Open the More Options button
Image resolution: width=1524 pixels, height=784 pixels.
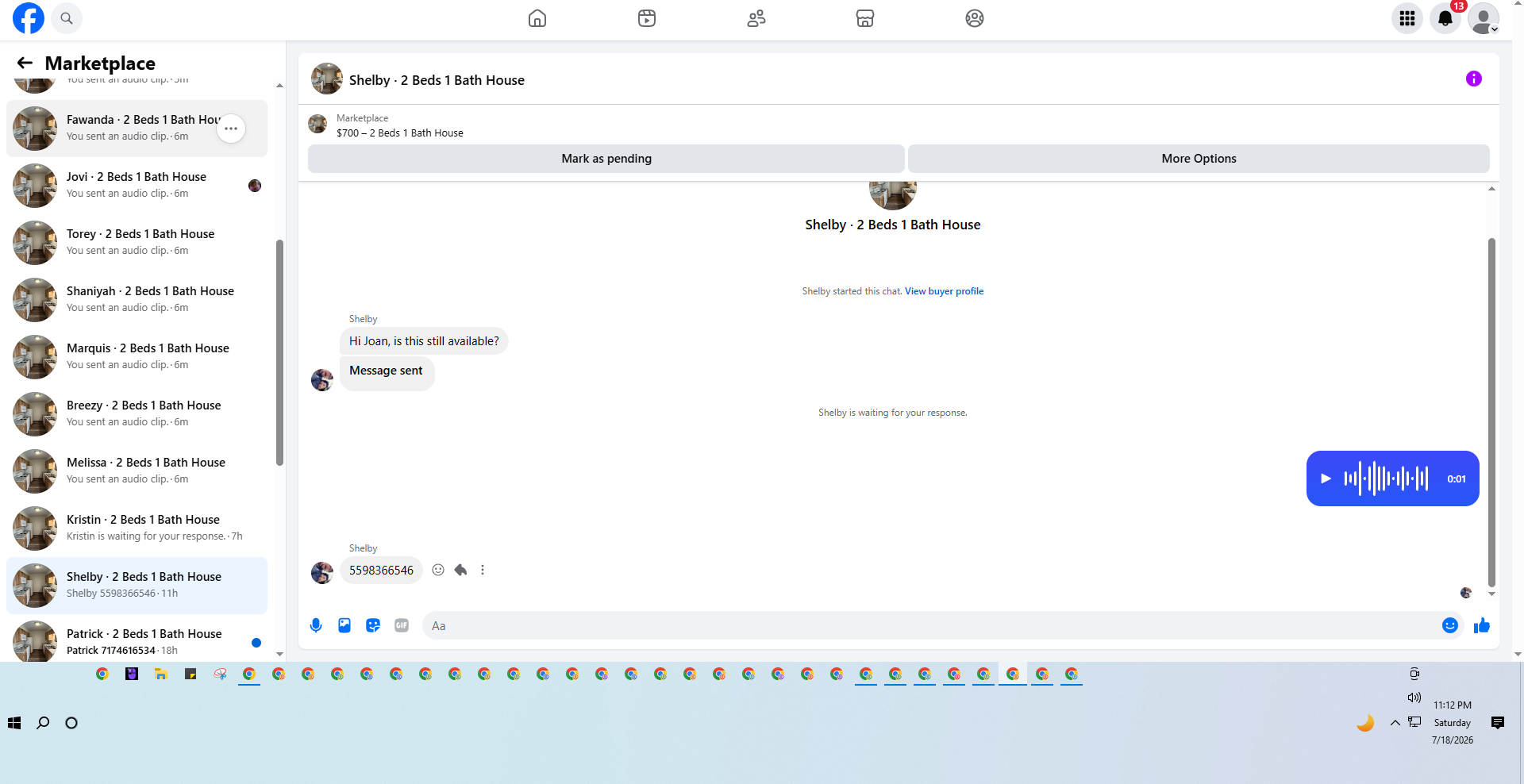[x=1199, y=159]
